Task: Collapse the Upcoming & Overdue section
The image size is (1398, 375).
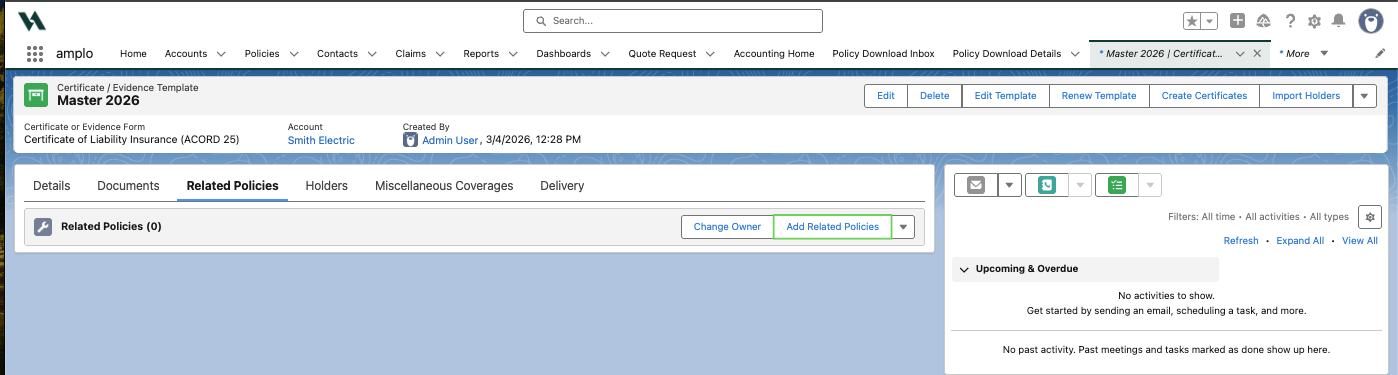Action: 964,269
